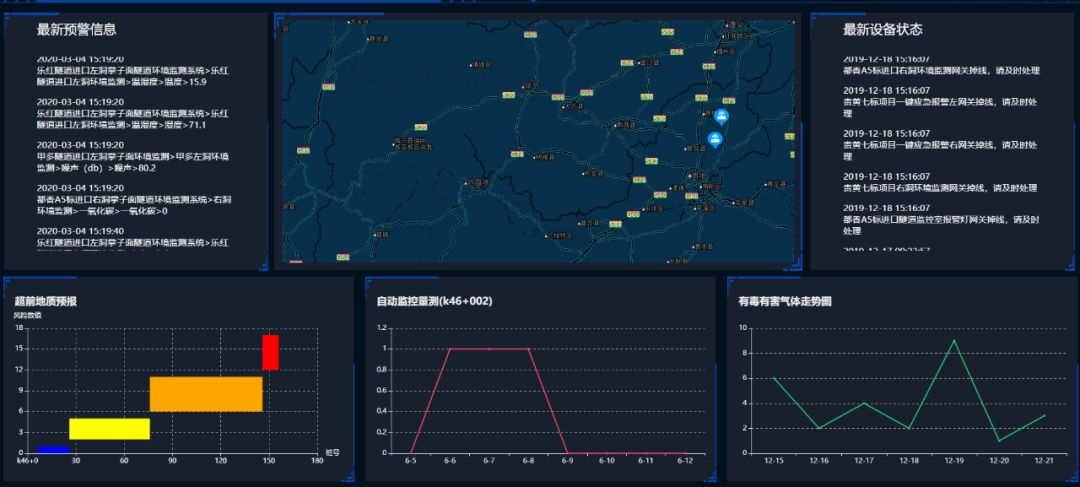The image size is (1080, 487).
Task: Click the upper blue tunnel marker on map
Action: pos(722,115)
